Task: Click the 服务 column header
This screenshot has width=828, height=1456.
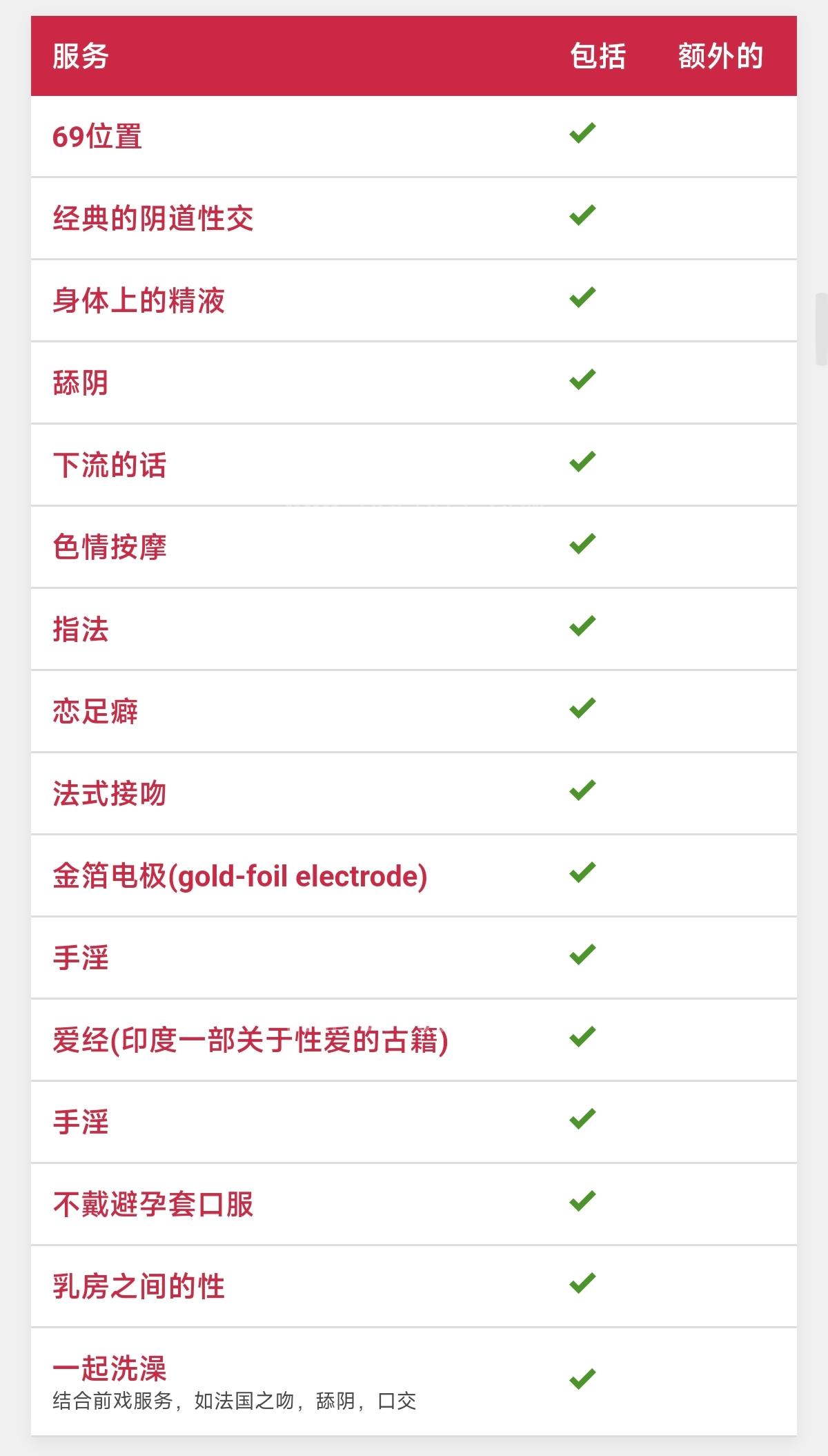Action: (x=81, y=56)
